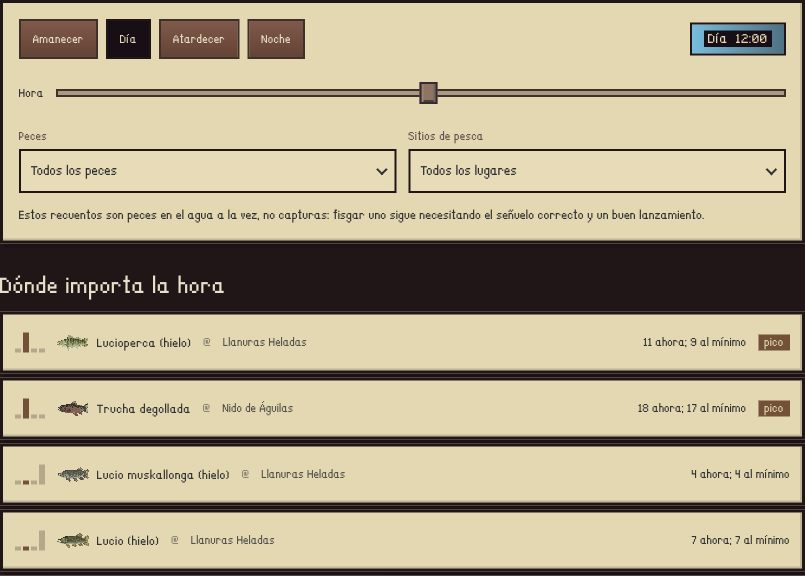Click the '18 ahora; 17 al mínimo' count
The height and width of the screenshot is (576, 805).
click(x=692, y=408)
